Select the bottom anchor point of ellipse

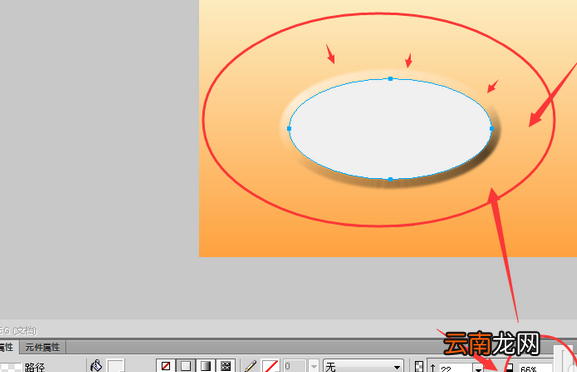pyautogui.click(x=390, y=179)
